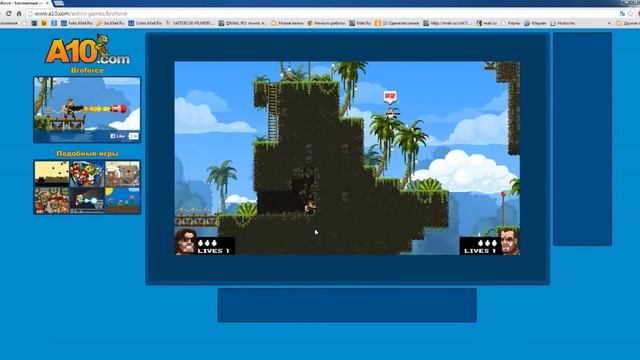Bookmark this page with the star icon
This screenshot has width=640, height=360.
pos(631,13)
